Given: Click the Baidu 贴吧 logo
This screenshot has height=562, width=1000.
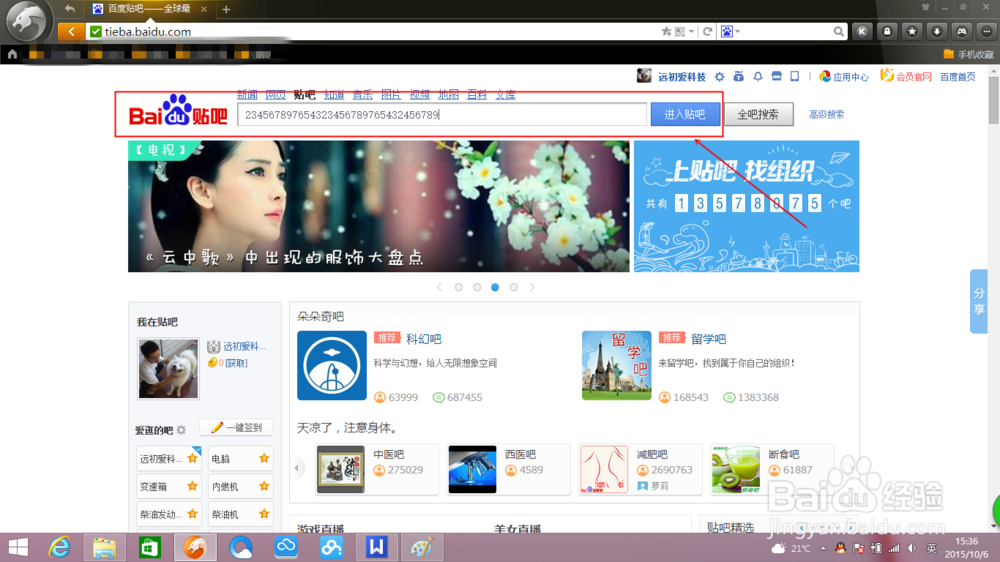Looking at the screenshot, I should [178, 110].
